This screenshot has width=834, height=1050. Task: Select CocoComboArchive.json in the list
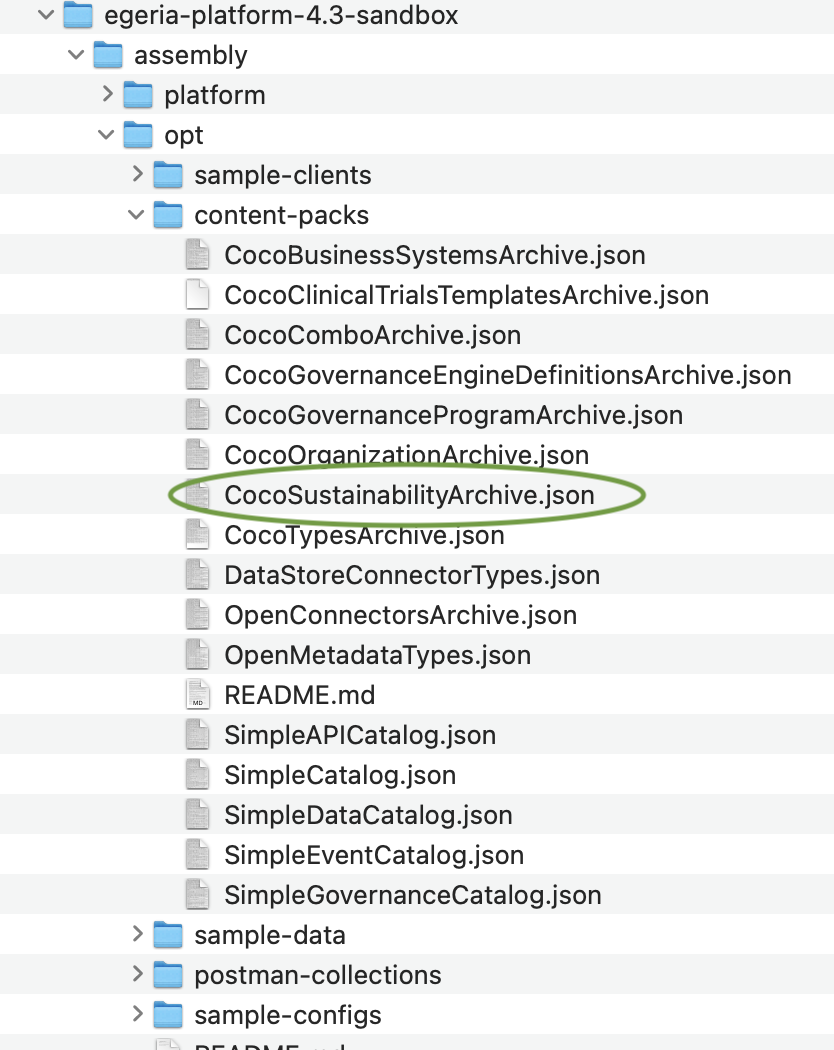(x=372, y=335)
